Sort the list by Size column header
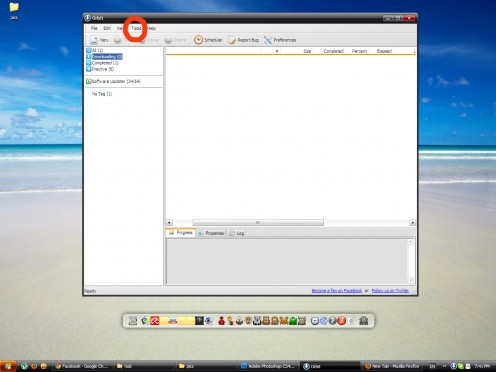This screenshot has width=496, height=372. [307, 51]
